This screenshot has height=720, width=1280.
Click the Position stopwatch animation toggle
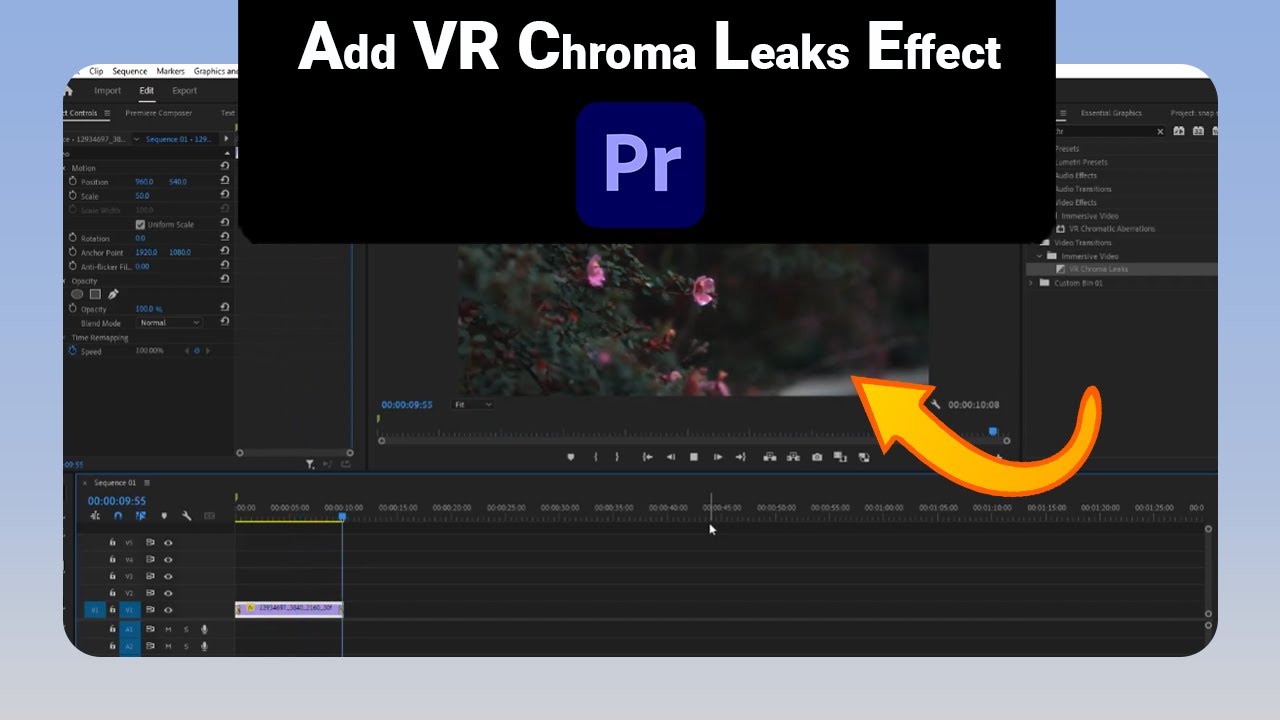coord(73,182)
